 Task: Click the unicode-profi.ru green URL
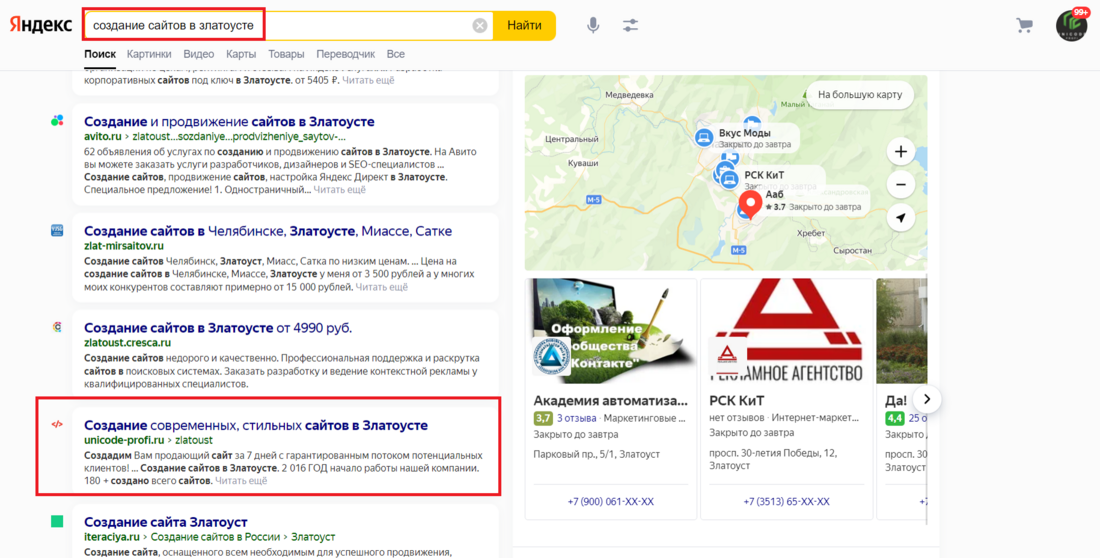(x=124, y=440)
